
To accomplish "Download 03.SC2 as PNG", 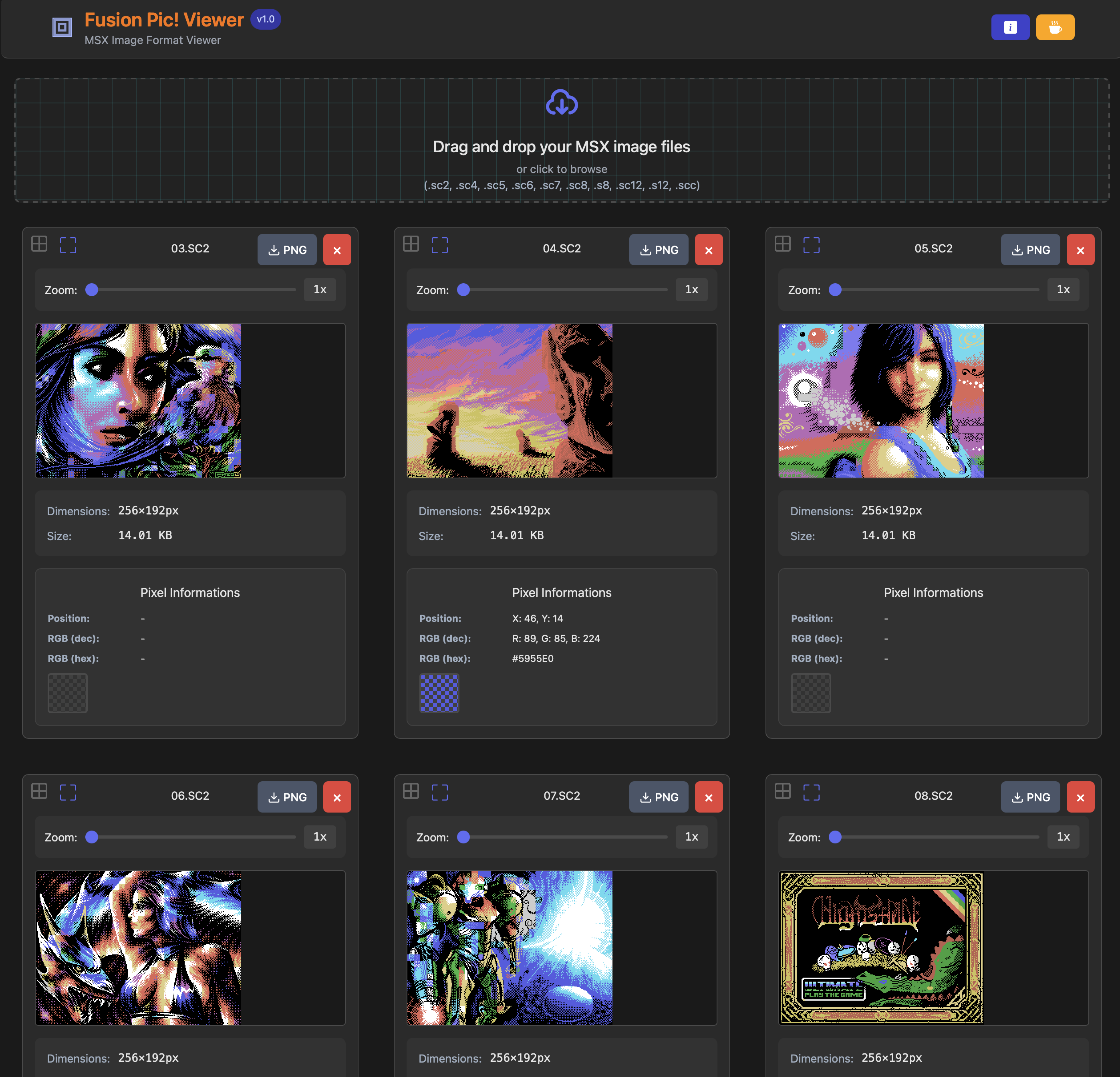I will pyautogui.click(x=287, y=250).
